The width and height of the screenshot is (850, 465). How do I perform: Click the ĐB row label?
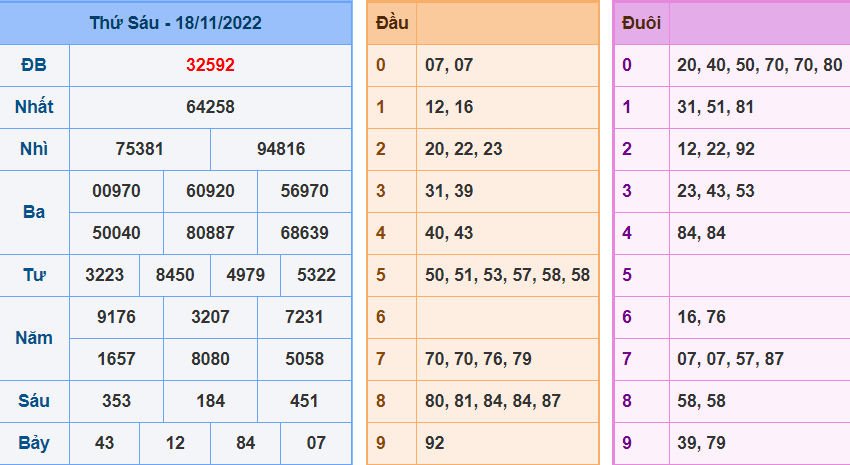pyautogui.click(x=34, y=65)
